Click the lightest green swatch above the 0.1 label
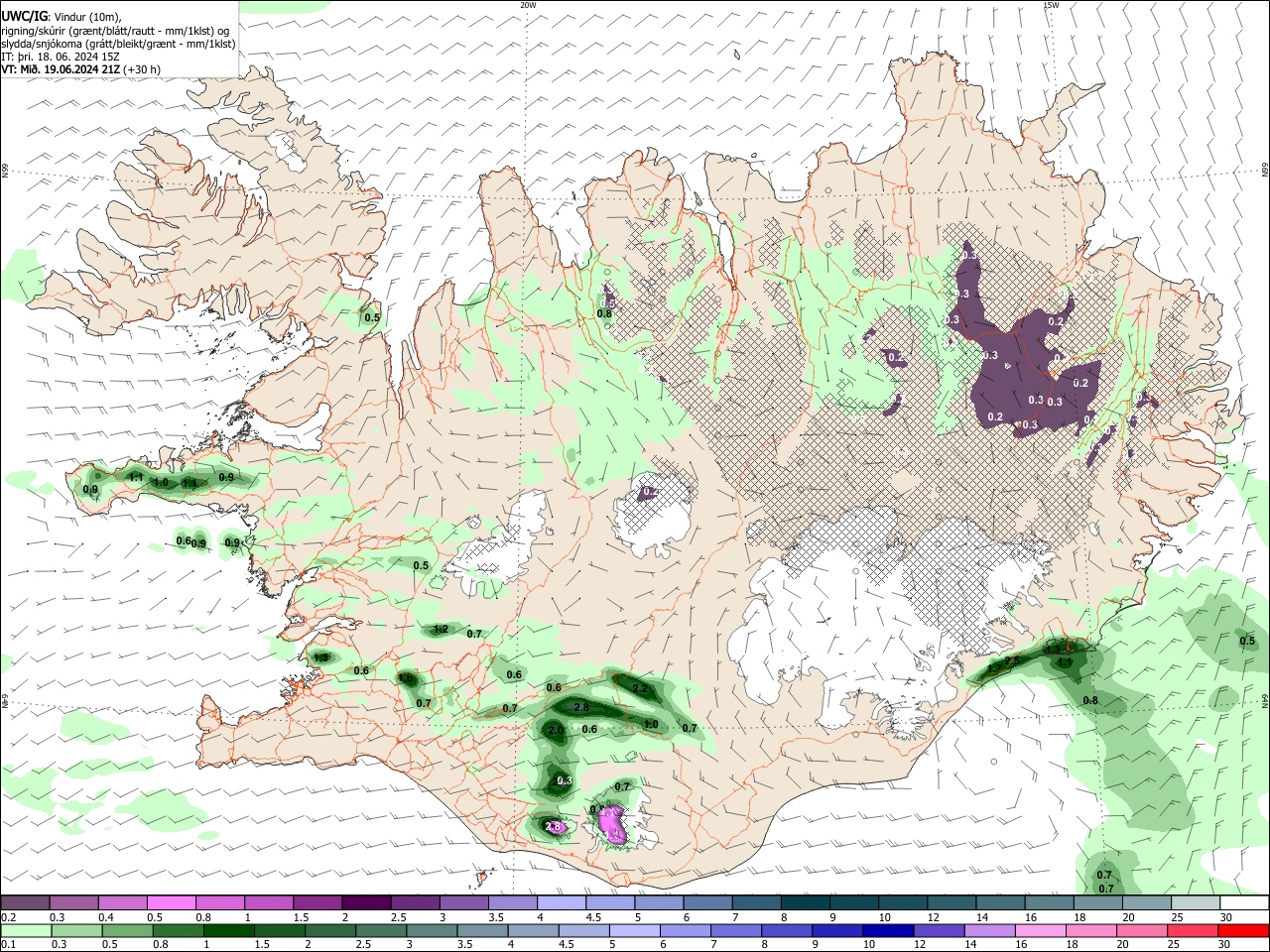The image size is (1270, 952). (25, 930)
